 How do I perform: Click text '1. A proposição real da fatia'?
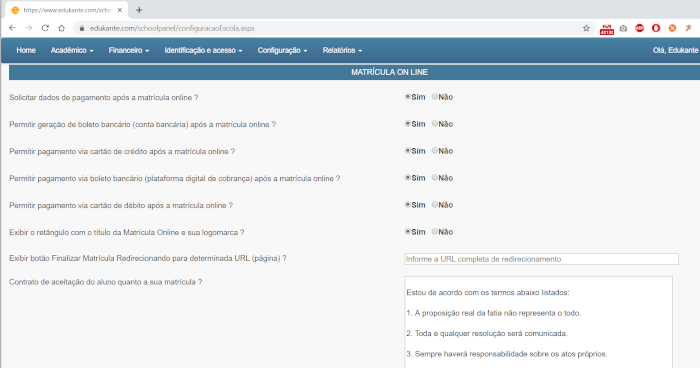493,313
